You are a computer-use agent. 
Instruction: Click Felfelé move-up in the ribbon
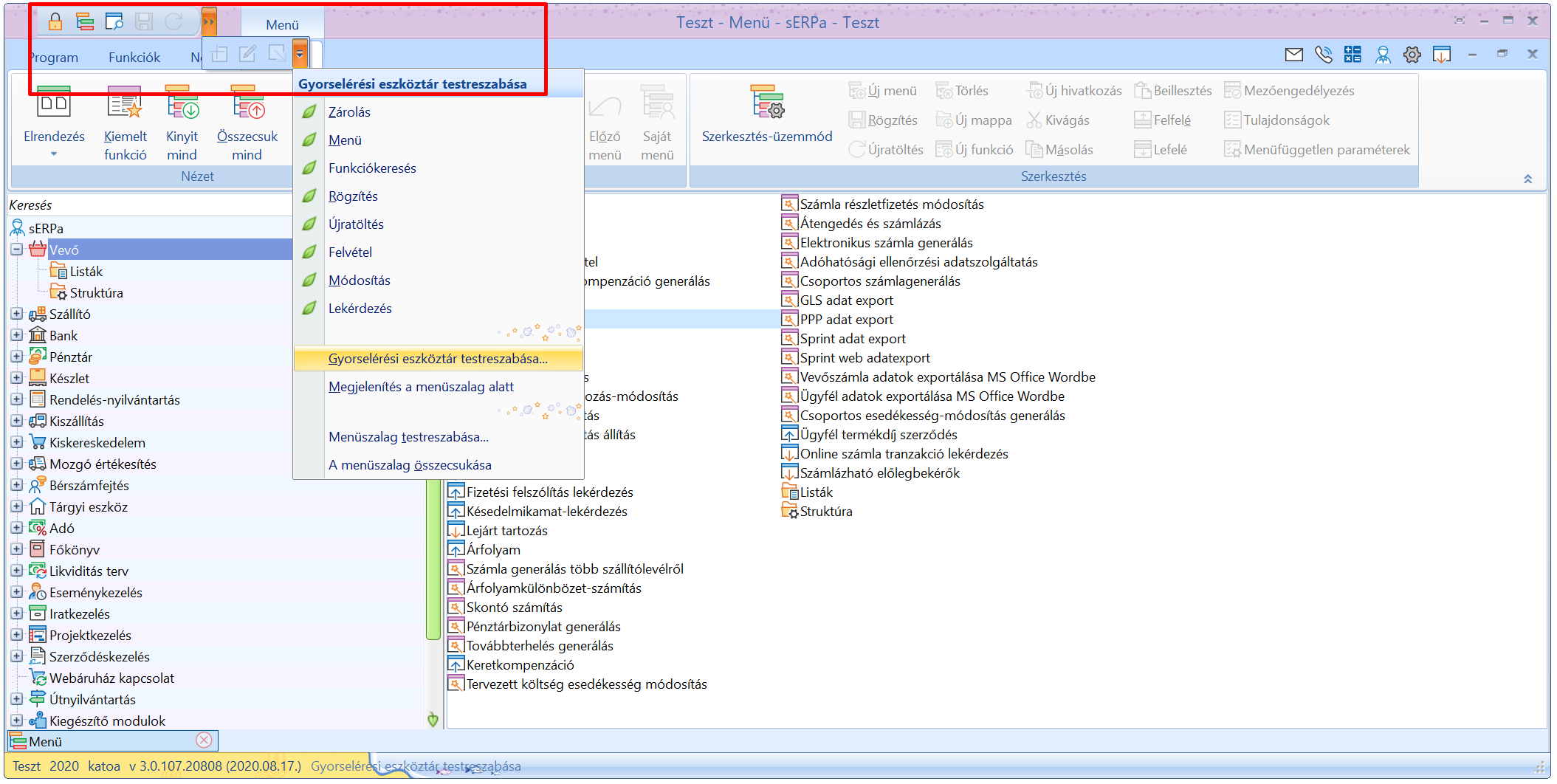(x=1163, y=120)
